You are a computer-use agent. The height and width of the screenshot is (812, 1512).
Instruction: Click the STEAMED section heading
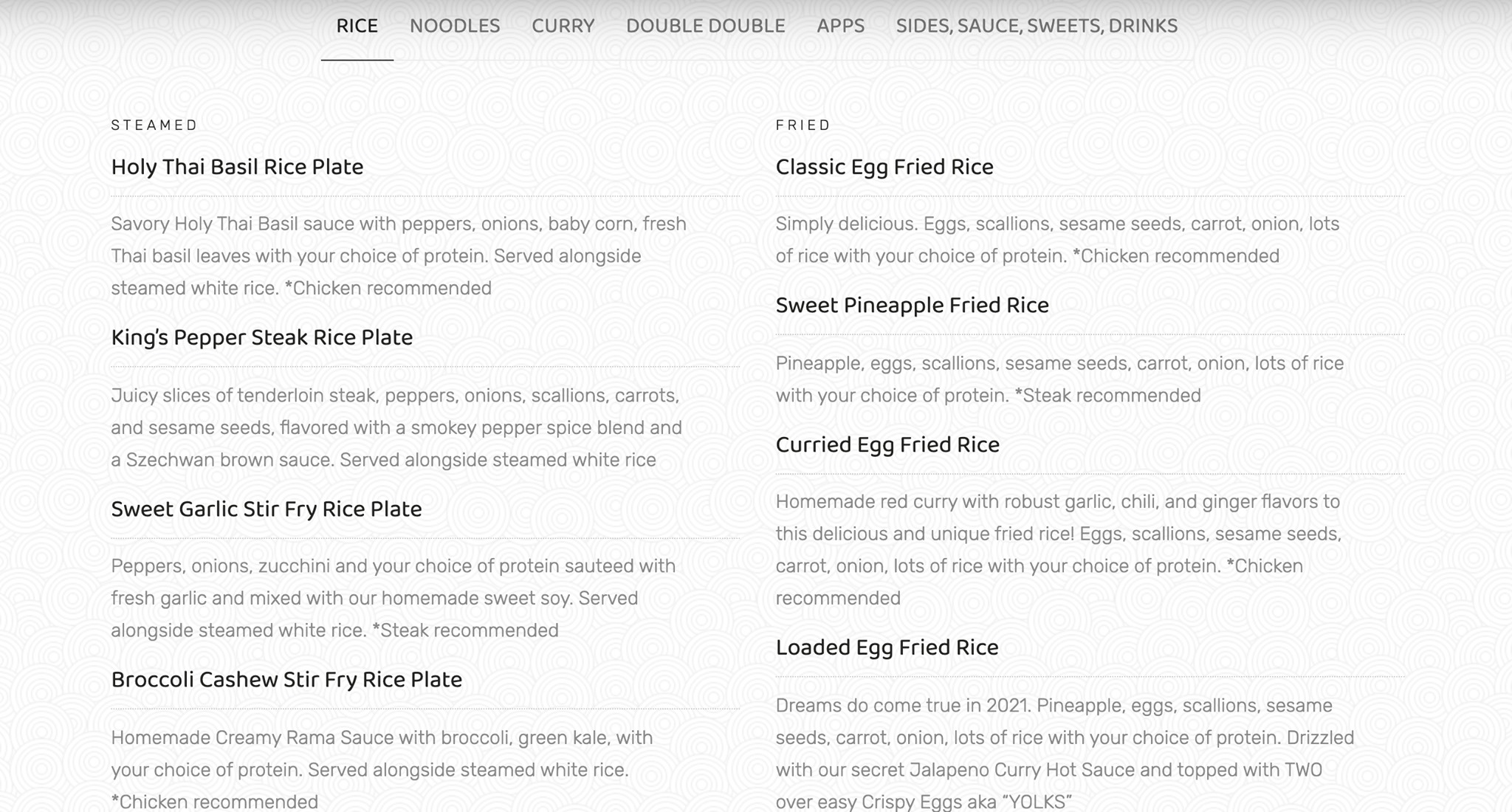click(x=154, y=125)
